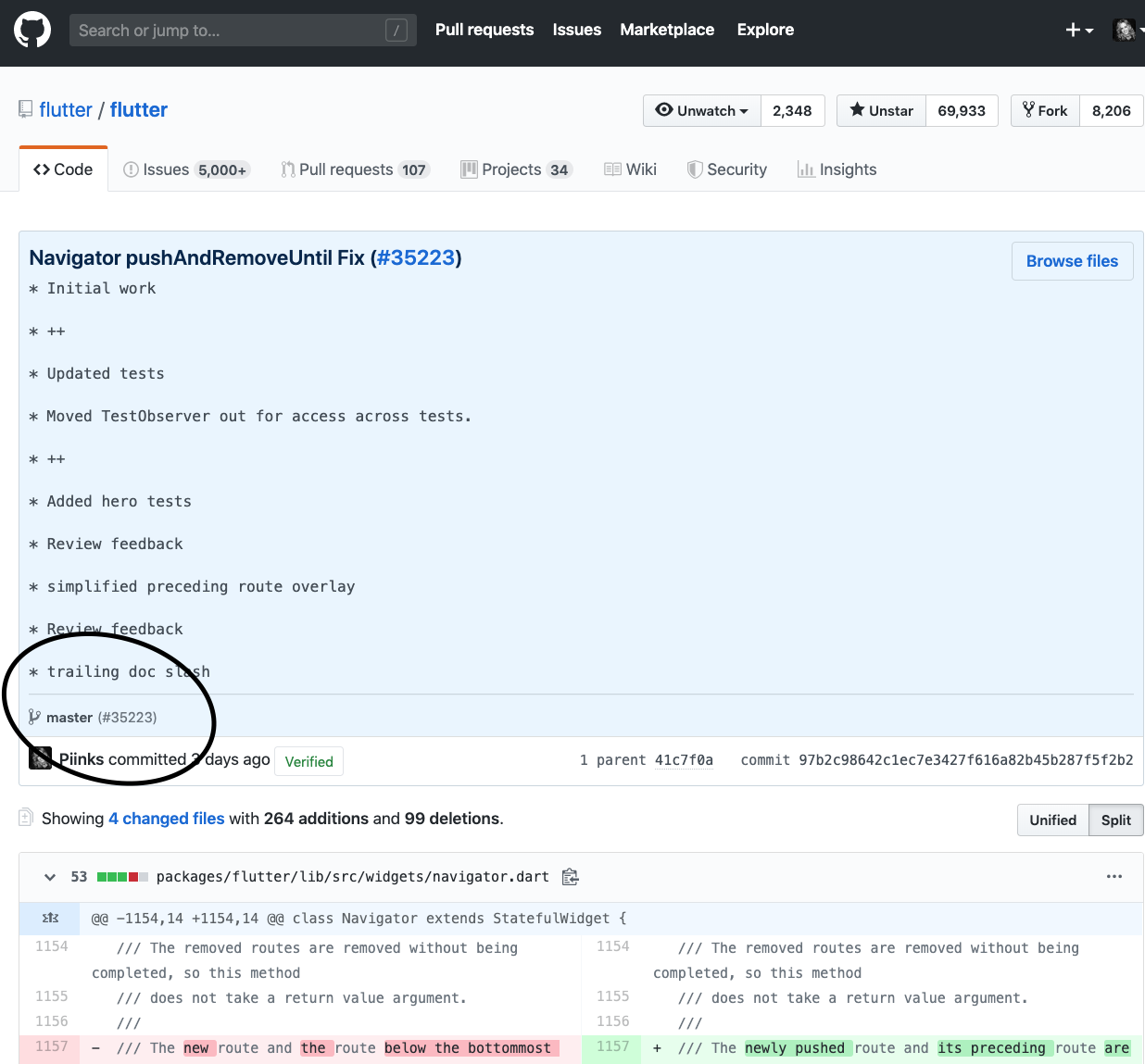Switch to the Issues 5,000+ tab
Screen dimensions: 1145x1064
[x=186, y=169]
